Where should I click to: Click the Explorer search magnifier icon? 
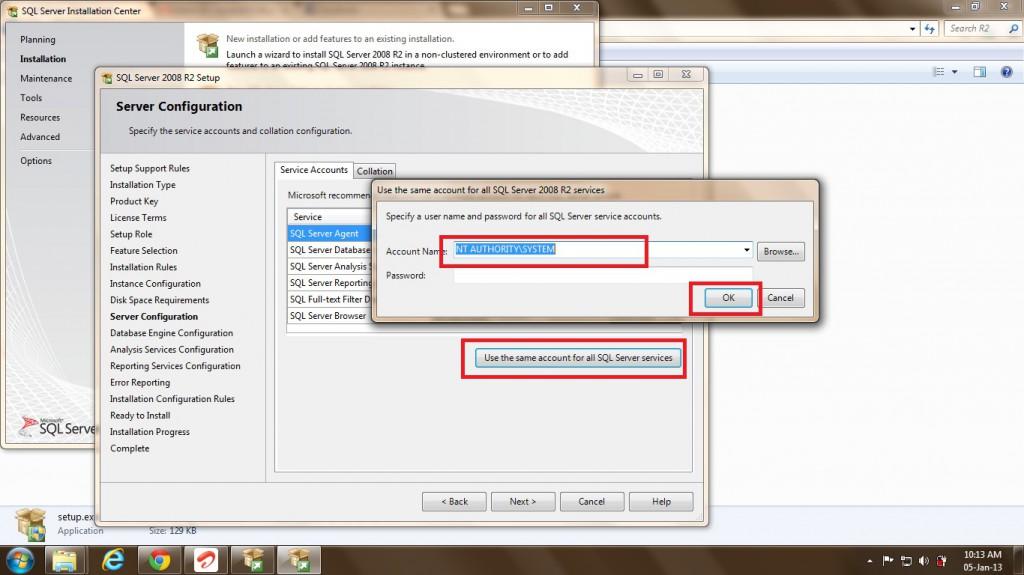click(x=1013, y=29)
